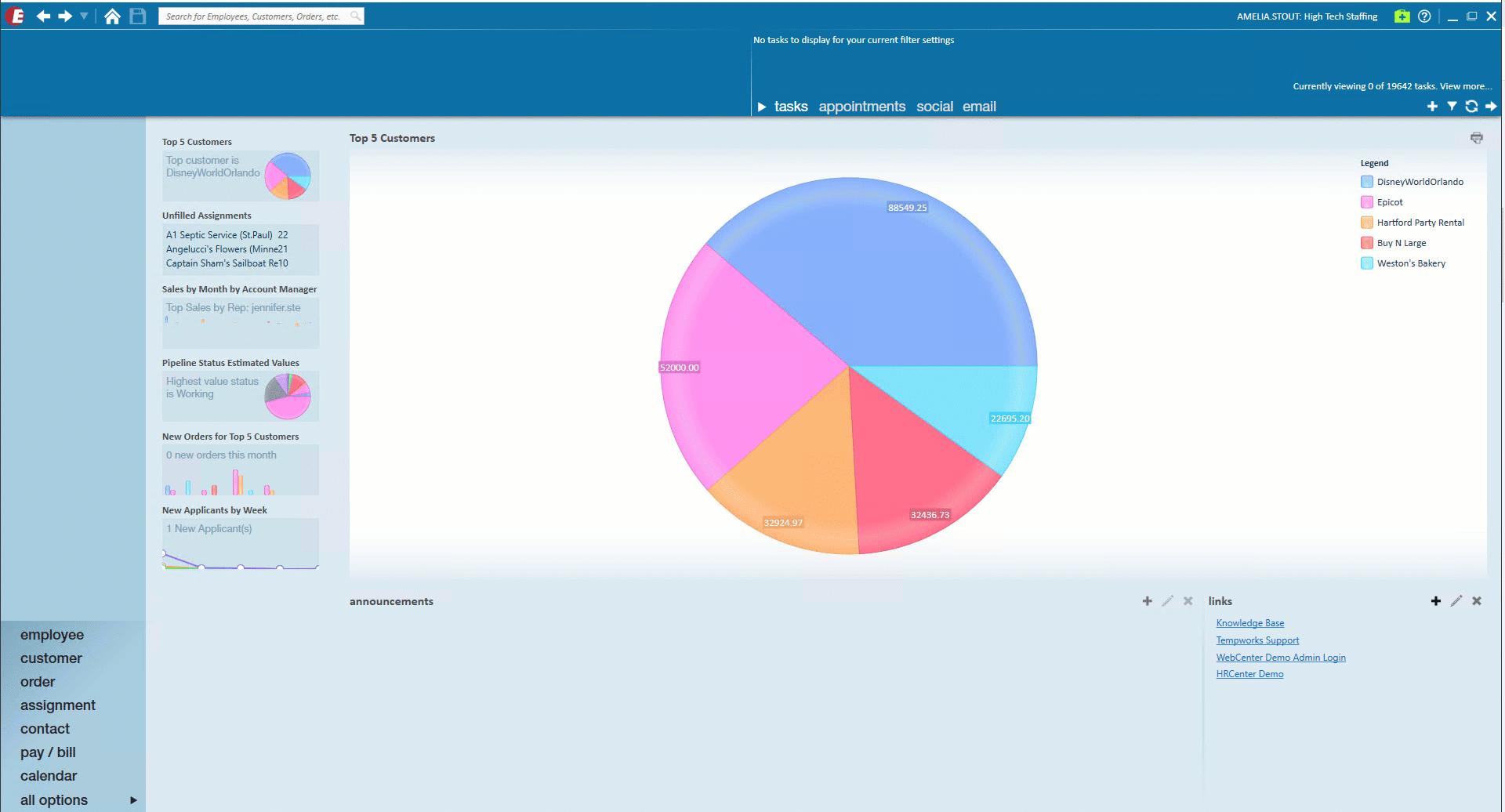Open Pipeline Status Estimated Values widget

241,397
